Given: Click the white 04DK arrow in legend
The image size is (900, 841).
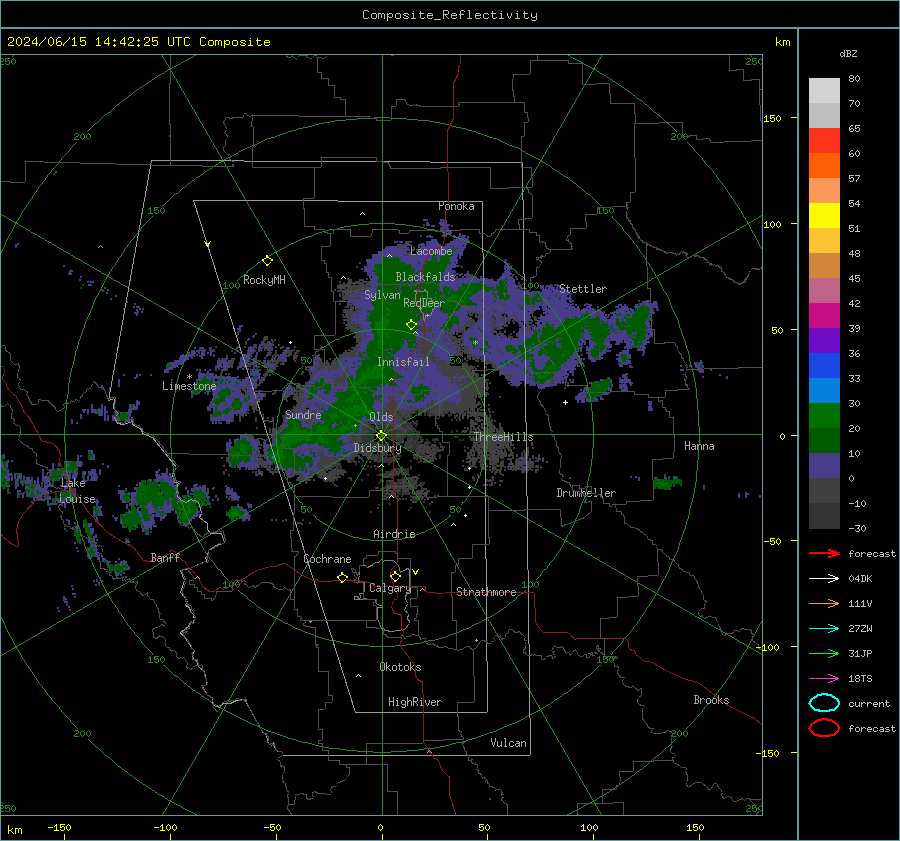Looking at the screenshot, I should coord(824,579).
